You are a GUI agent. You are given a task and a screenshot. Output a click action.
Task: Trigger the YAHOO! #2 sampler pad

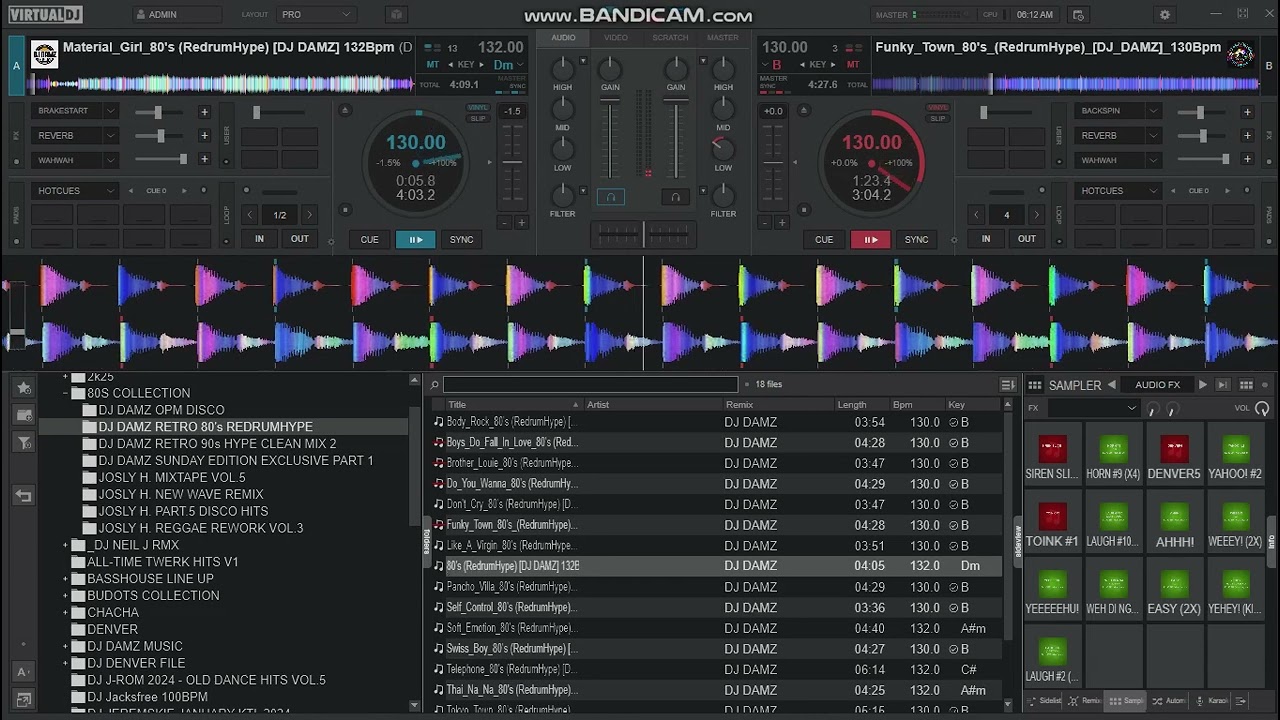click(1235, 456)
